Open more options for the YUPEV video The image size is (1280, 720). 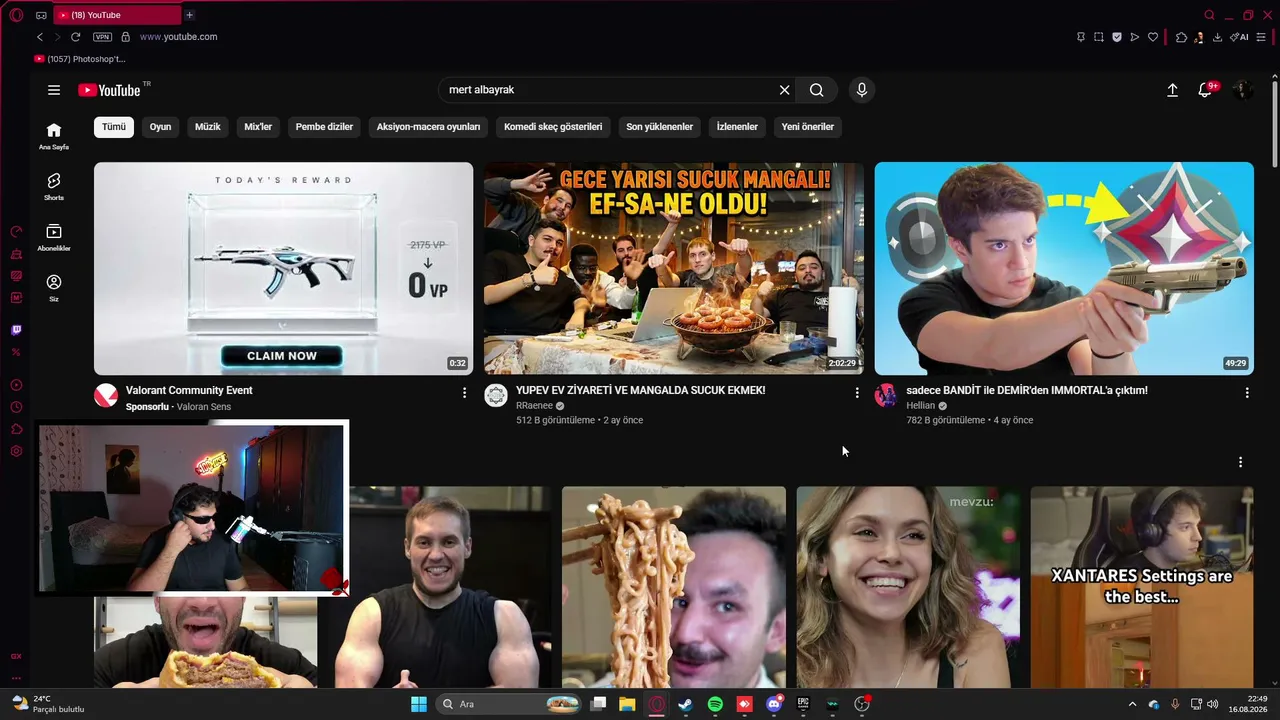857,393
